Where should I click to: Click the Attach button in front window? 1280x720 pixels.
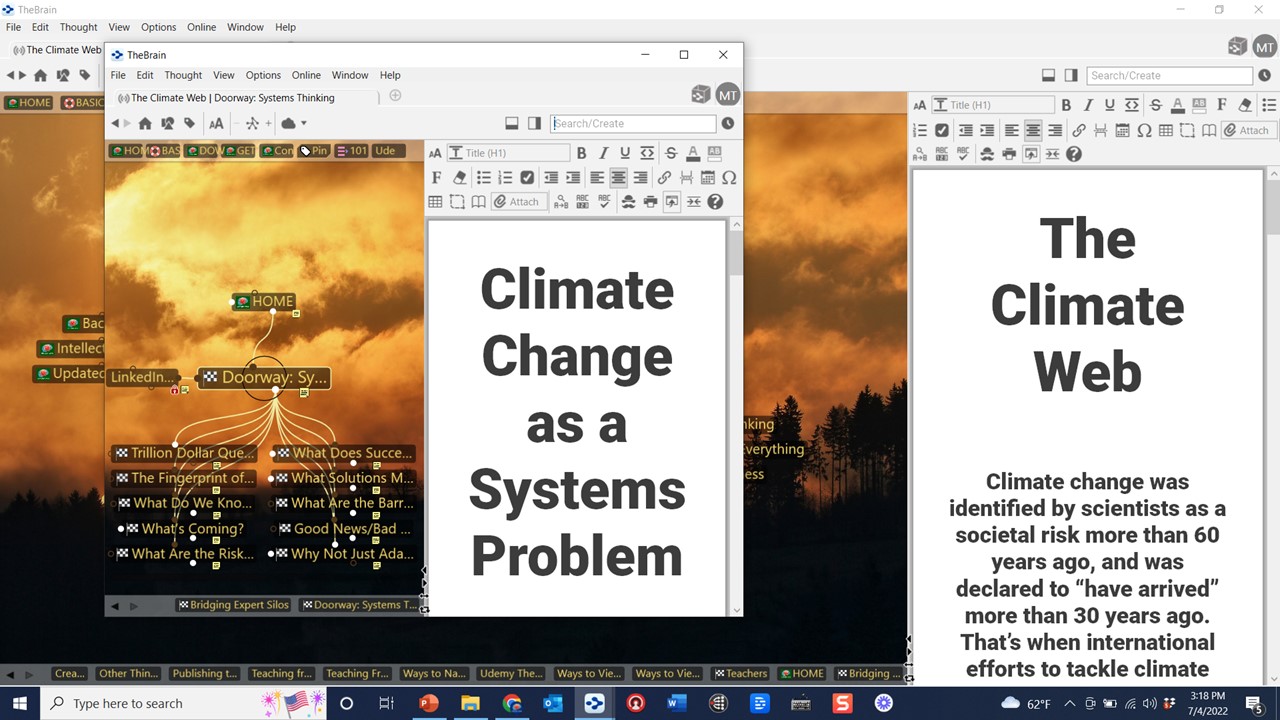coord(516,202)
